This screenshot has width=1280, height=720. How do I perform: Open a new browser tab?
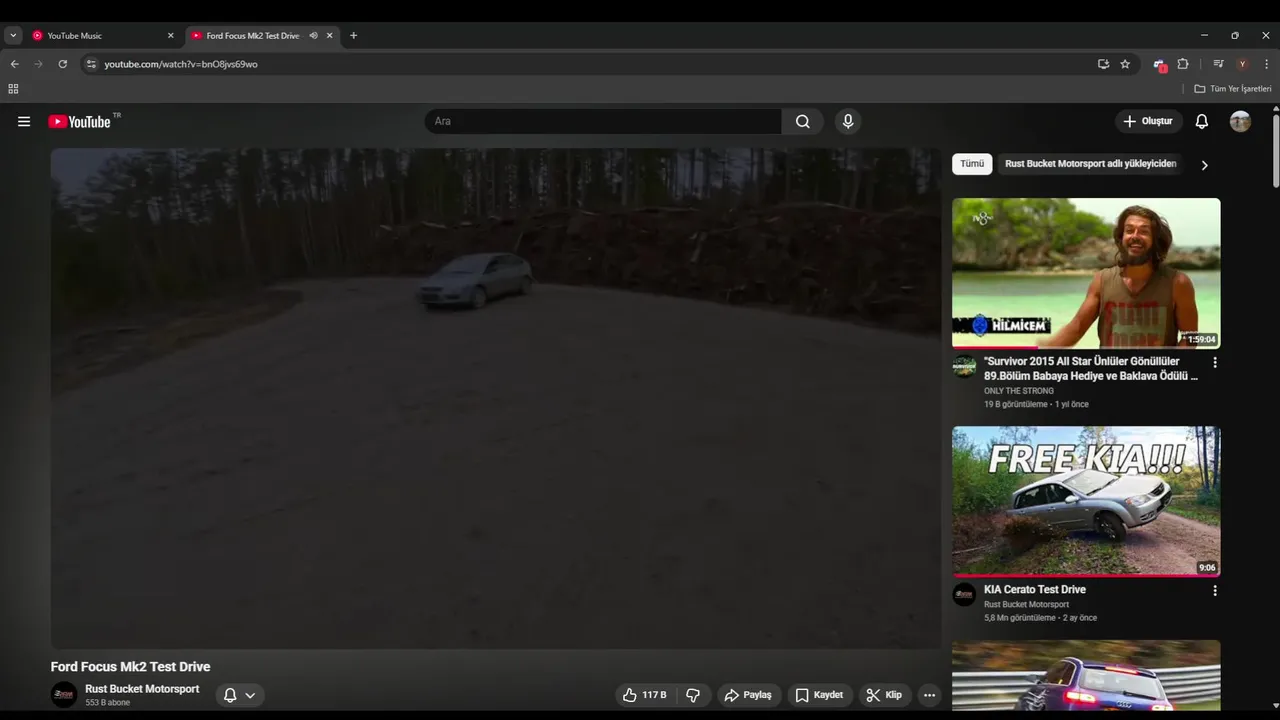pyautogui.click(x=353, y=35)
